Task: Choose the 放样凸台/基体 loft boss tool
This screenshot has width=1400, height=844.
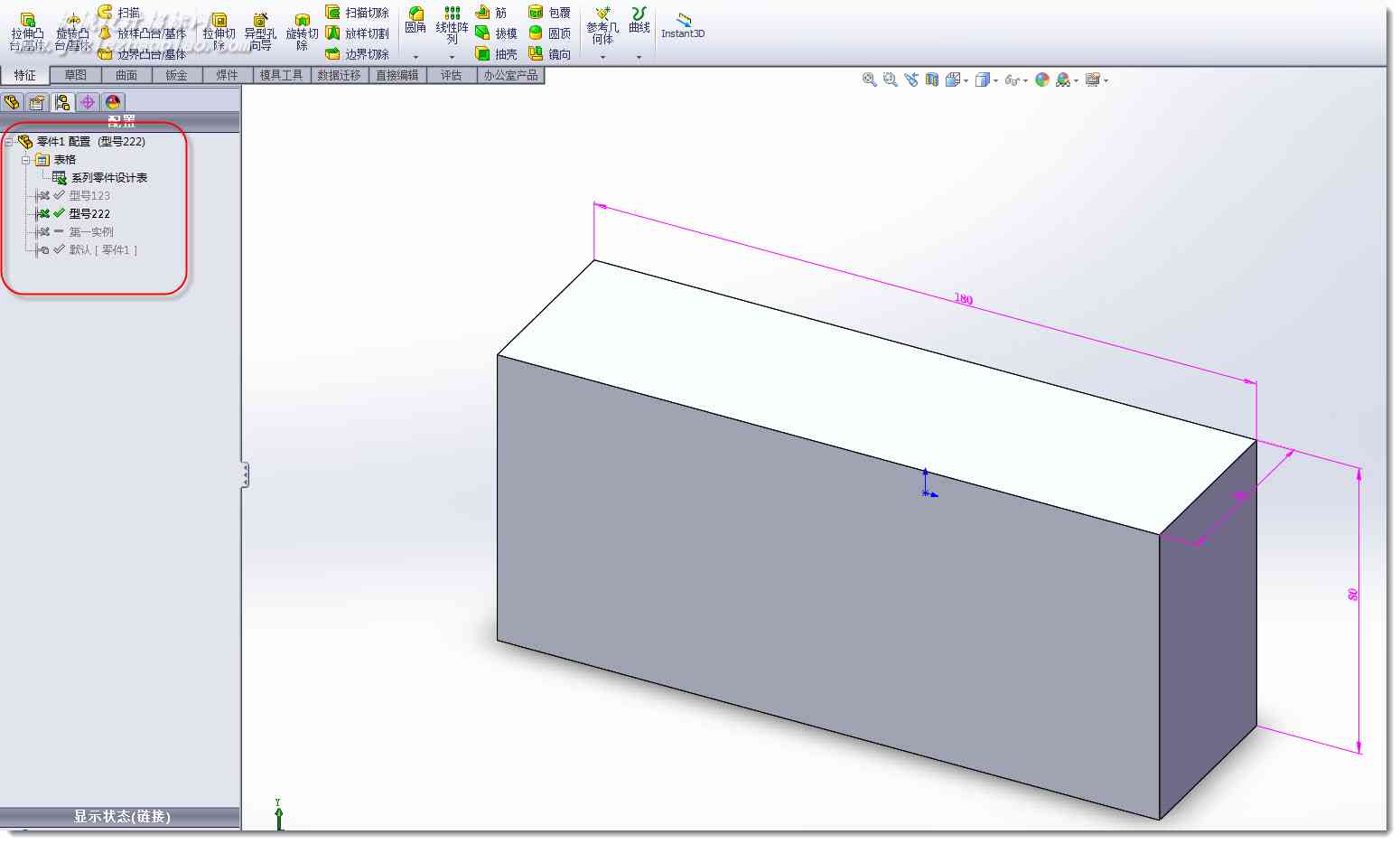Action: (142, 33)
